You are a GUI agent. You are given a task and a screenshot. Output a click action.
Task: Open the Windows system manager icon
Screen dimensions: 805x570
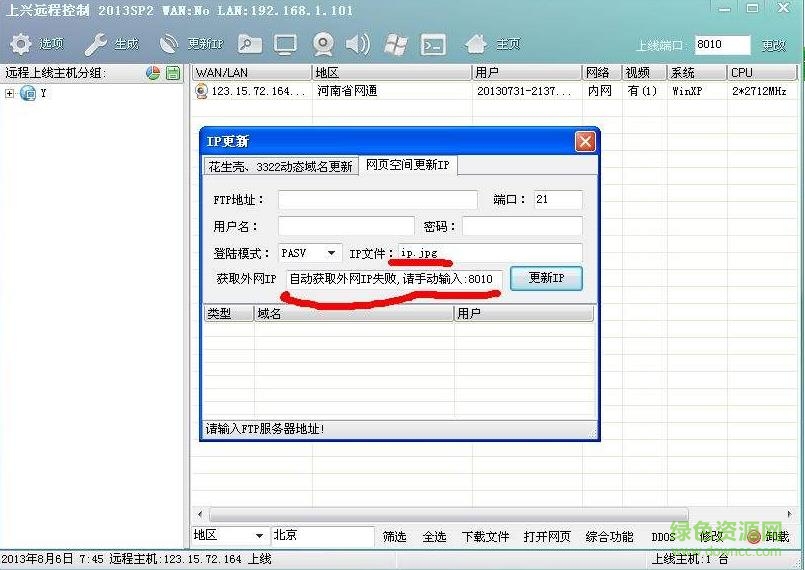(x=396, y=45)
